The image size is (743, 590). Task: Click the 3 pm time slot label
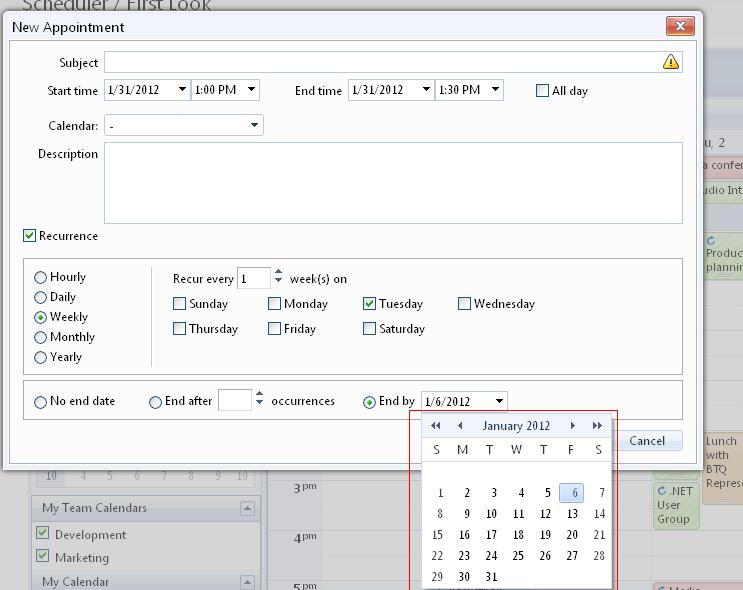304,488
